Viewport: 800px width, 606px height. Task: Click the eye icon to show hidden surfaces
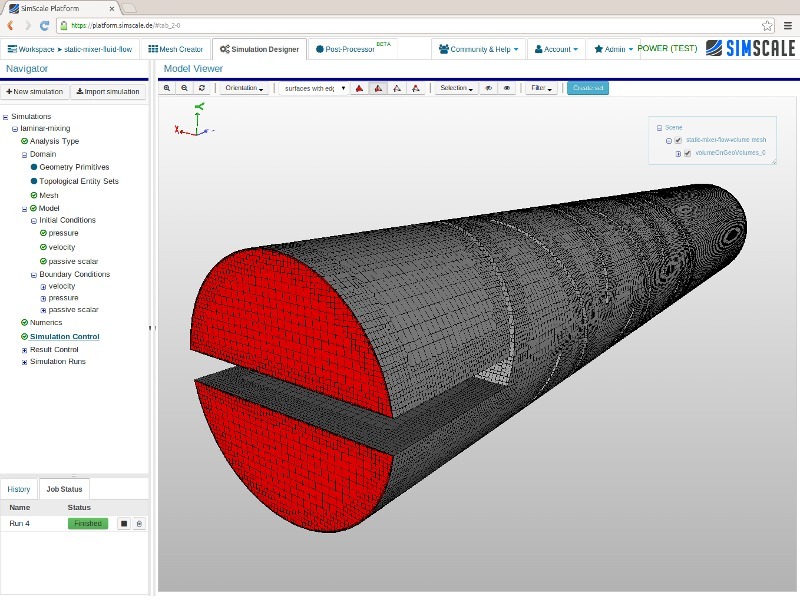[x=508, y=88]
